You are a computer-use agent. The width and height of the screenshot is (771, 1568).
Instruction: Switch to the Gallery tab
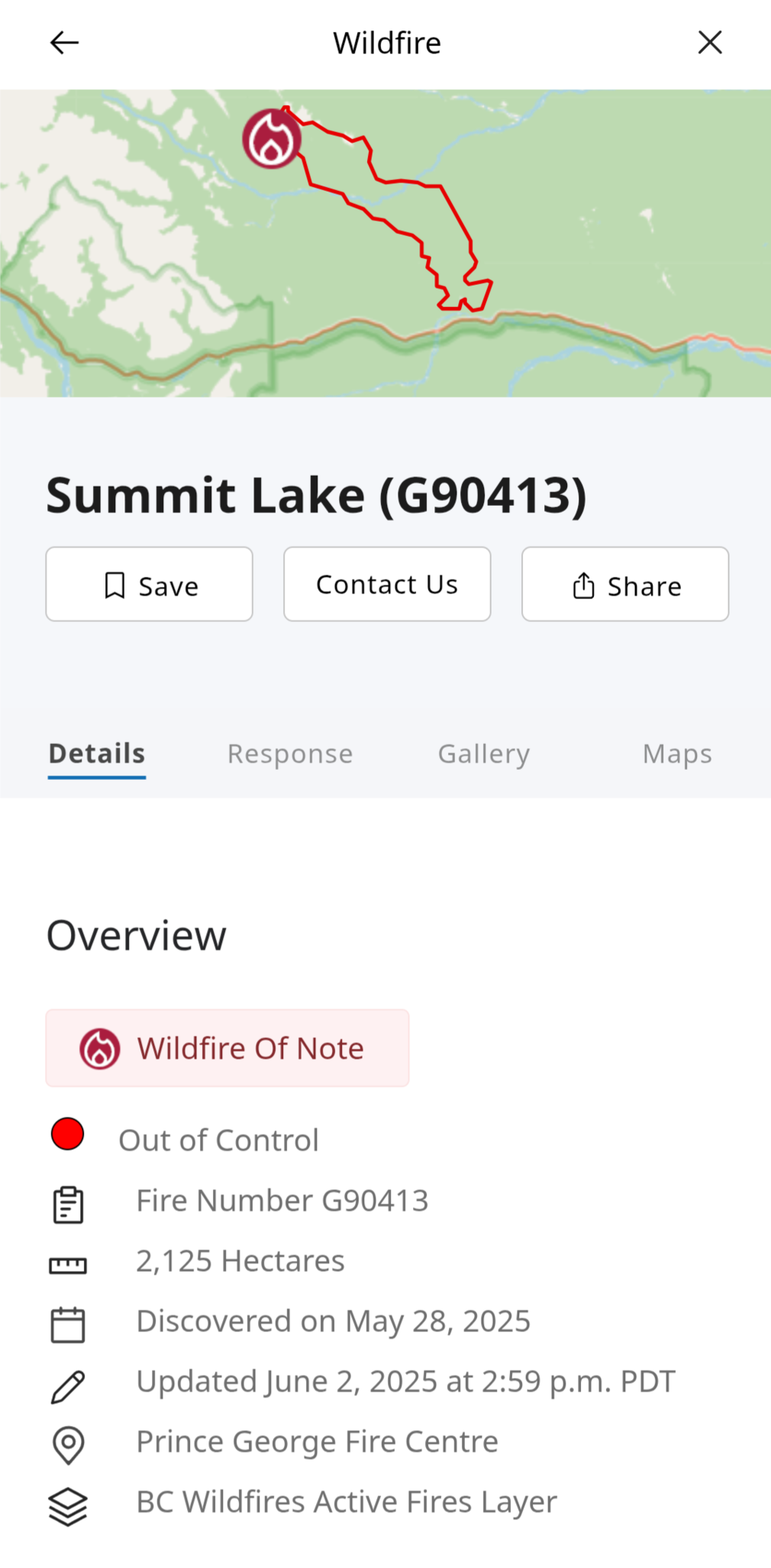pyautogui.click(x=484, y=754)
